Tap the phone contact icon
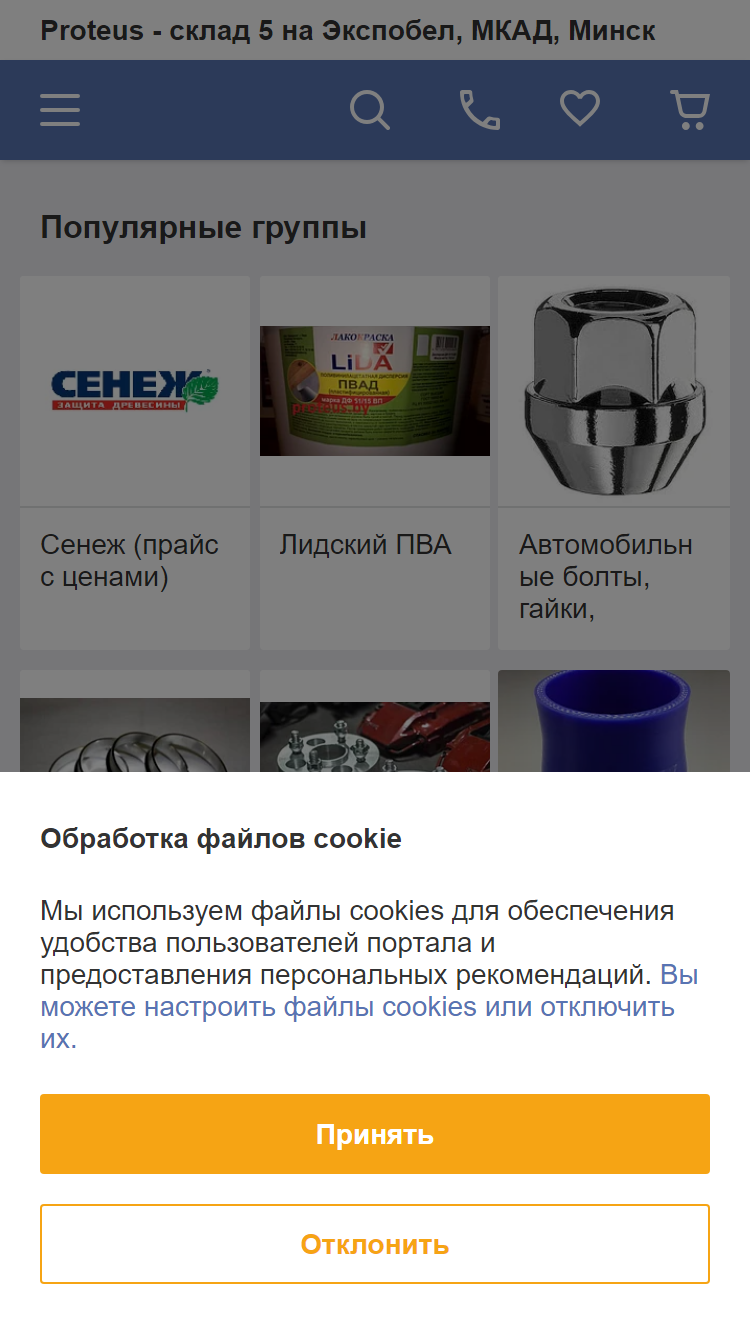This screenshot has height=1334, width=750. (480, 110)
